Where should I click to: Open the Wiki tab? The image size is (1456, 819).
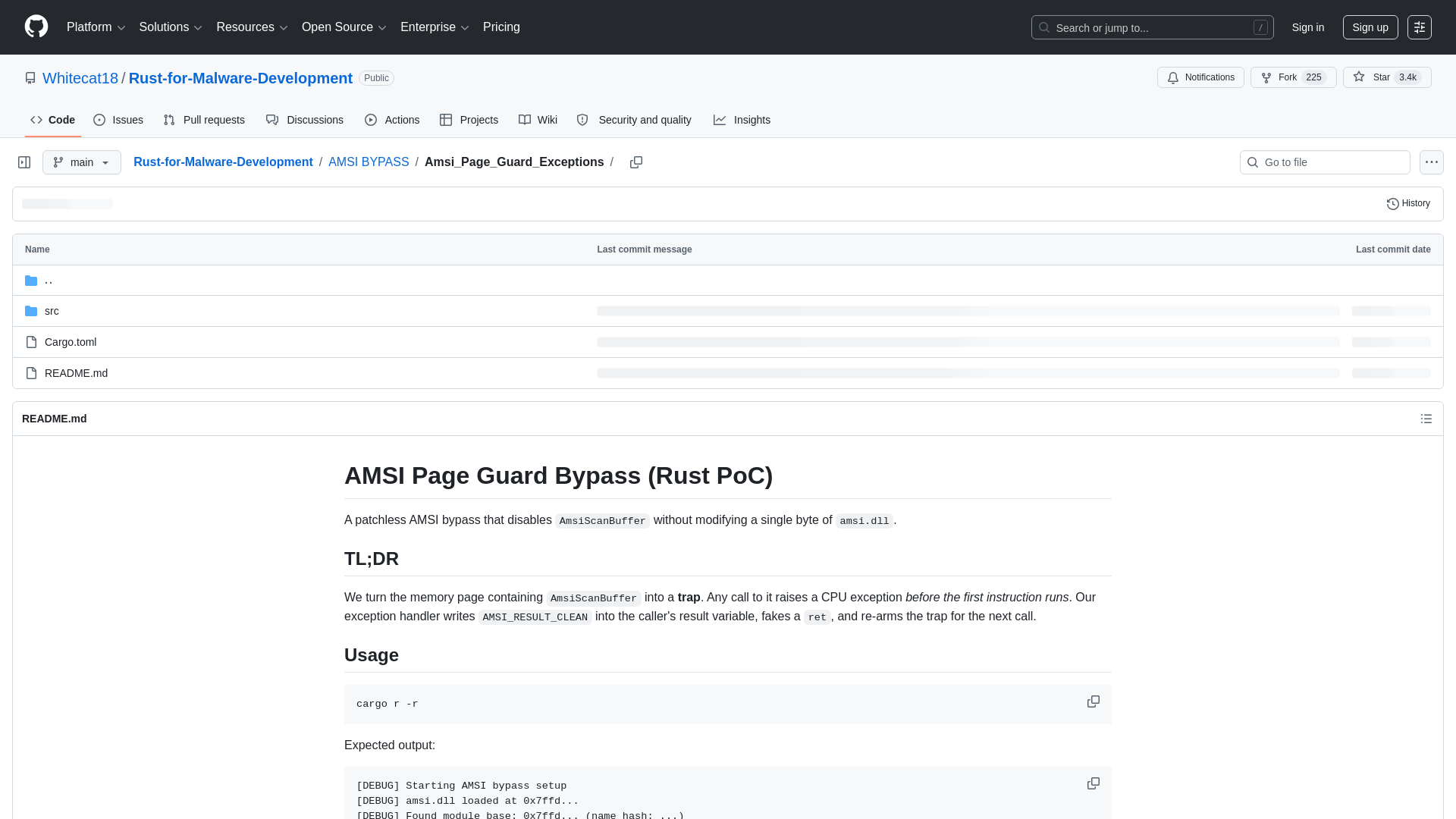tap(538, 120)
